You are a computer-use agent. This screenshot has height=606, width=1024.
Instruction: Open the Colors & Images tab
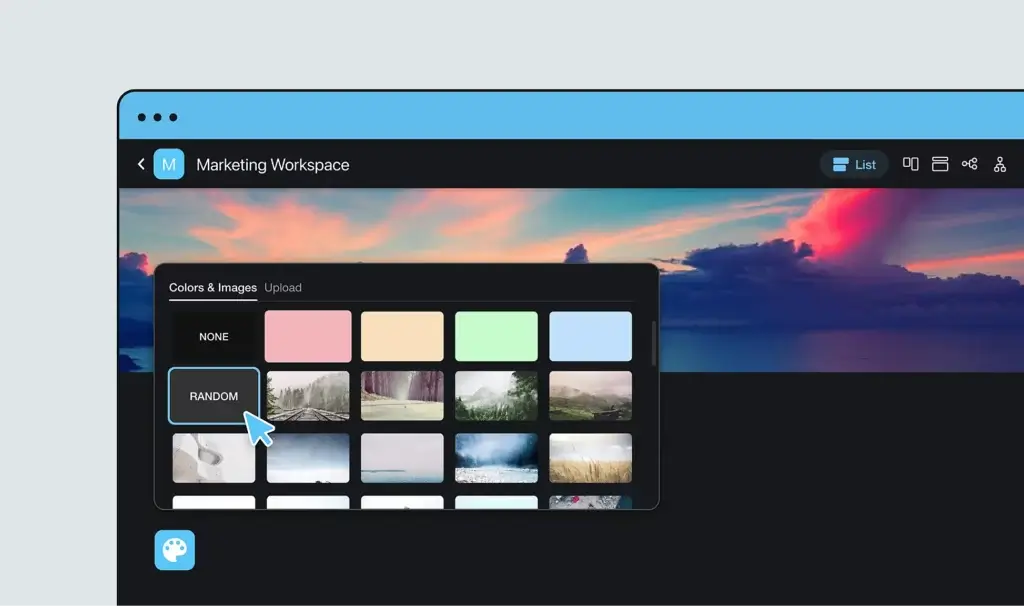(x=213, y=288)
